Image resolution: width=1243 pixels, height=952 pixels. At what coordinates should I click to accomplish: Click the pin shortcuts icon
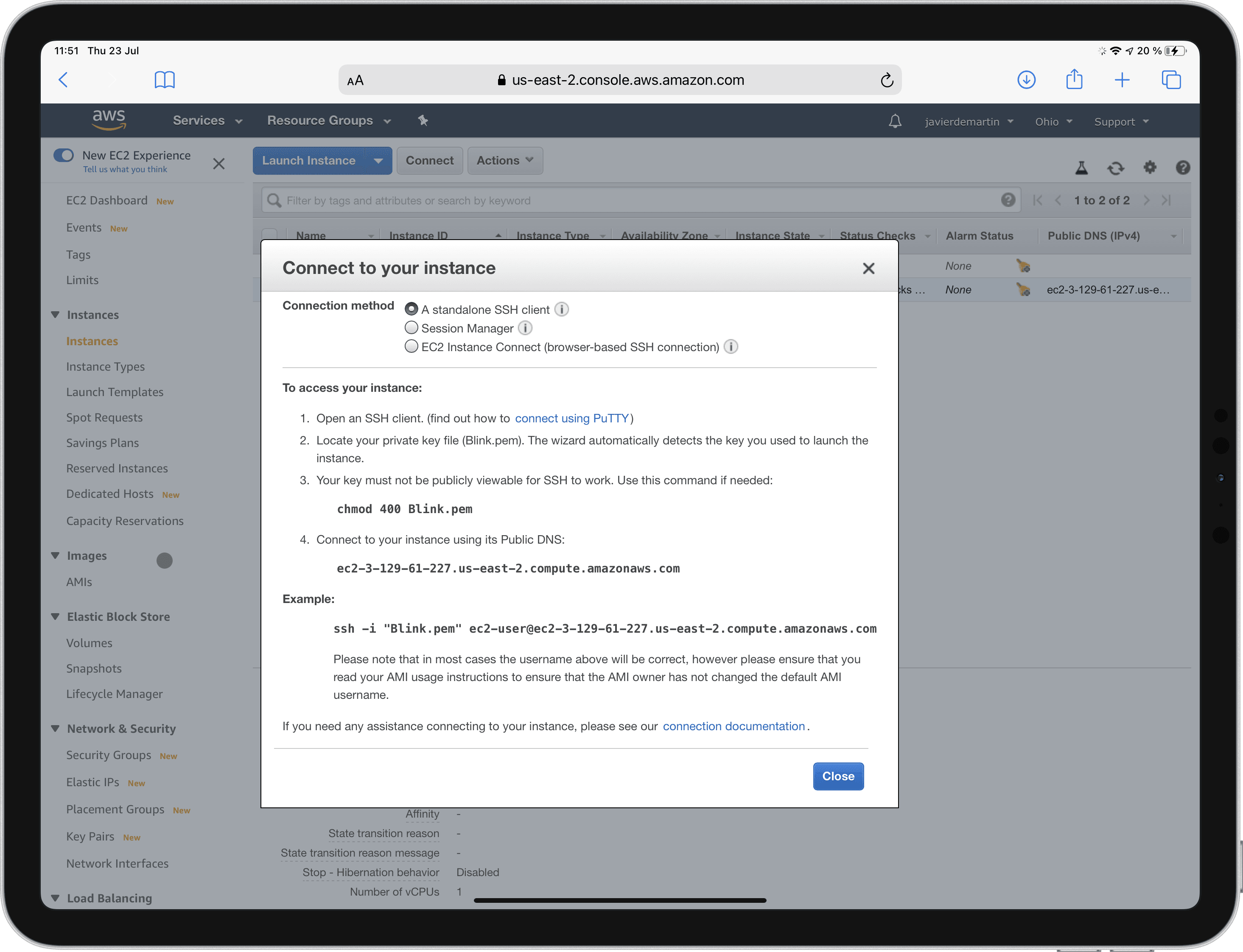click(x=423, y=120)
